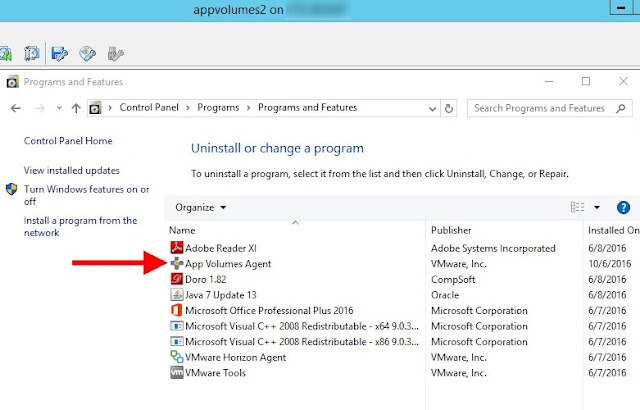Click the Oracle publisher cell

pos(445,295)
